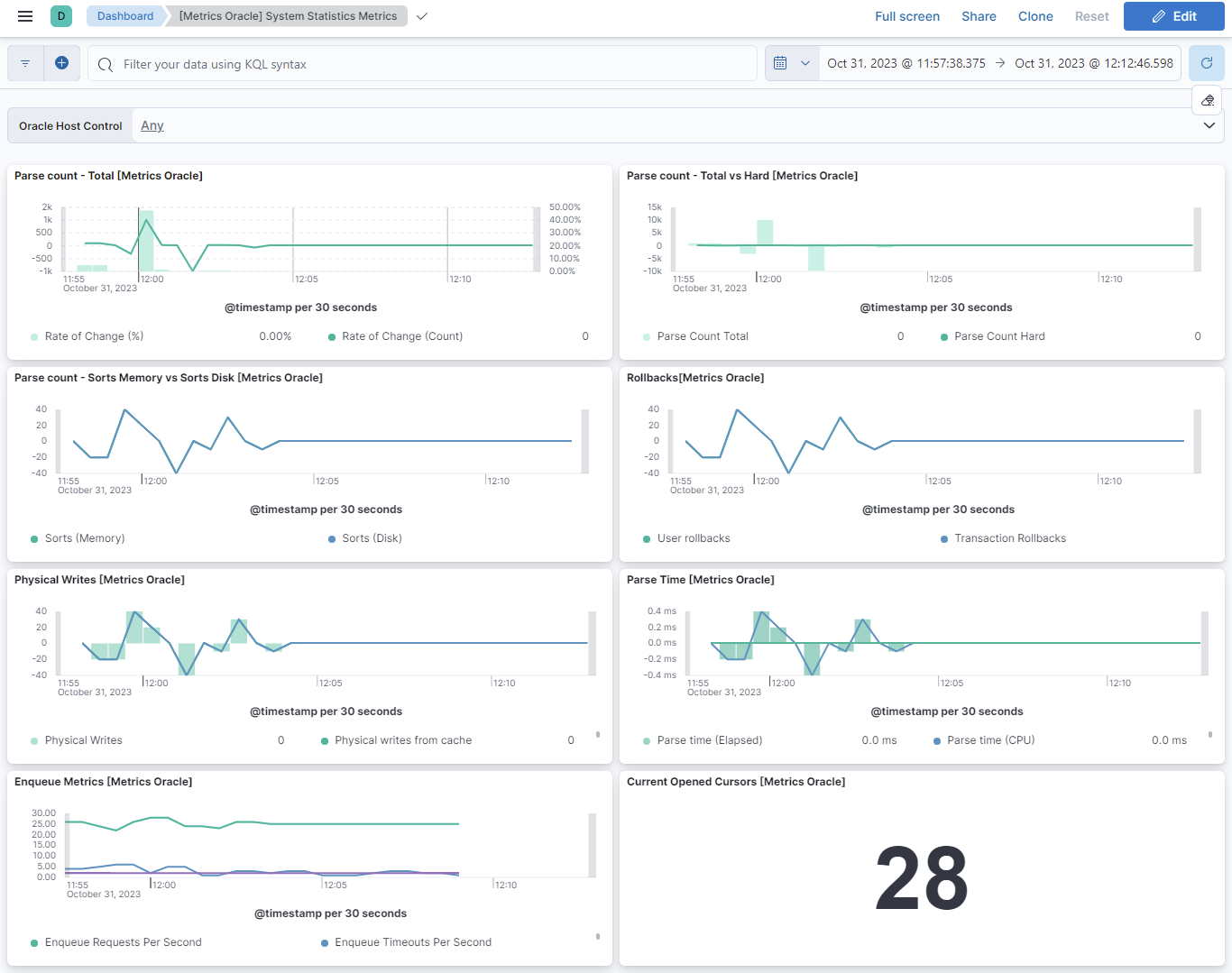Open date quick menu chevron dropdown
Viewport: 1232px width, 973px height.
(805, 63)
